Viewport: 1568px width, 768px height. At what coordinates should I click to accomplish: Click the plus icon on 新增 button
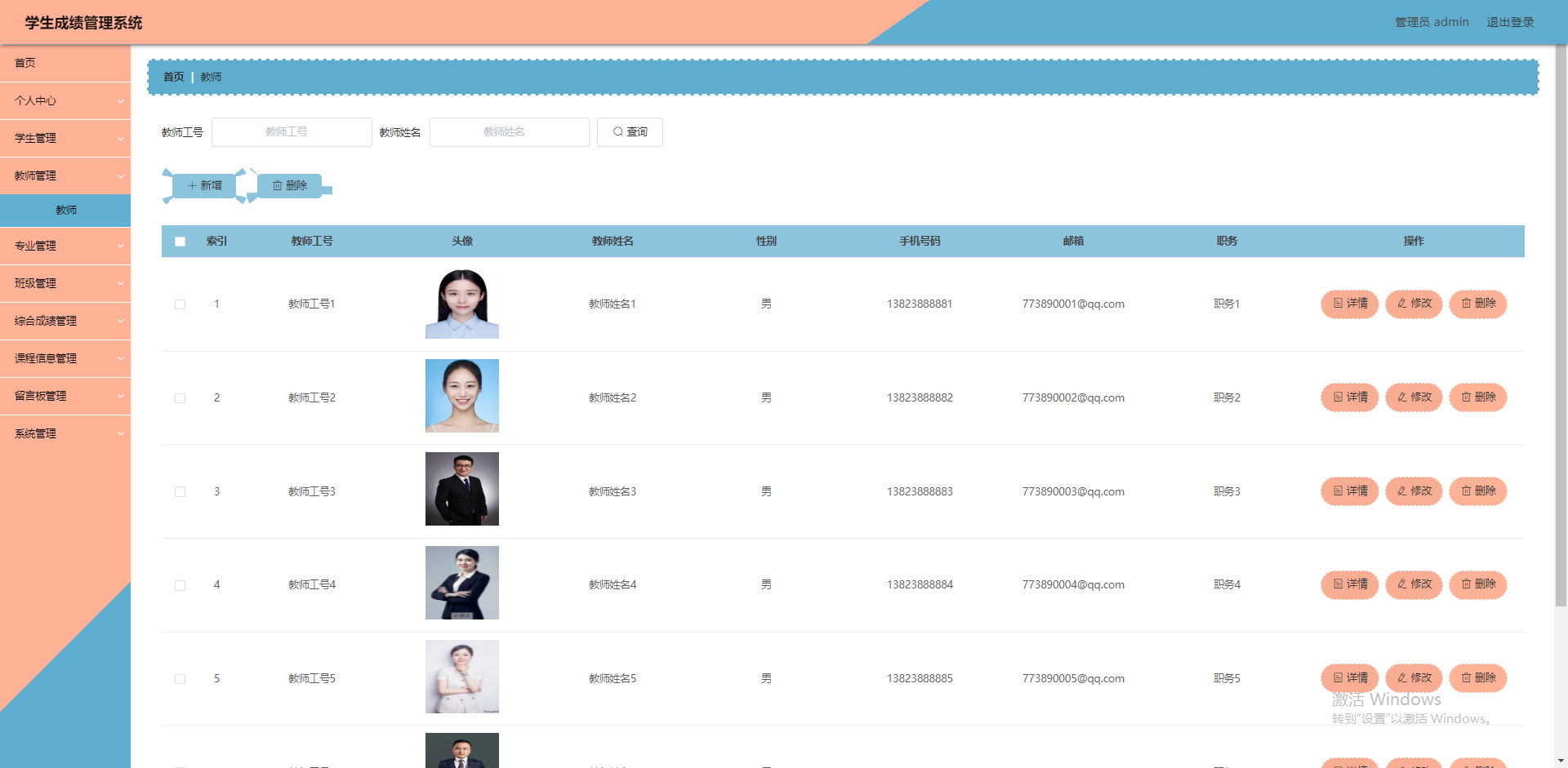click(x=192, y=185)
